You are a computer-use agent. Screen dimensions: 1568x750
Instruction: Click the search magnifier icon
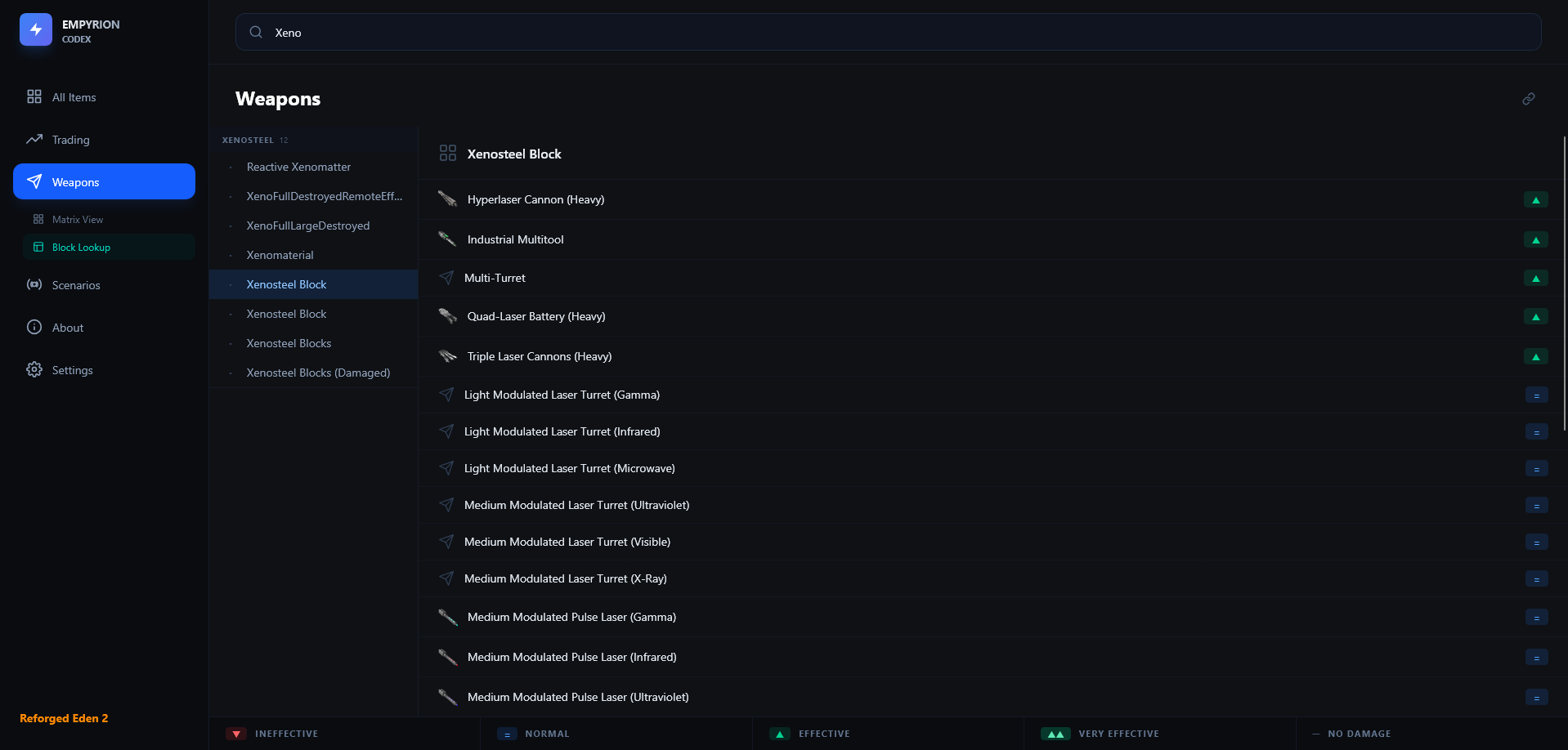pos(256,33)
